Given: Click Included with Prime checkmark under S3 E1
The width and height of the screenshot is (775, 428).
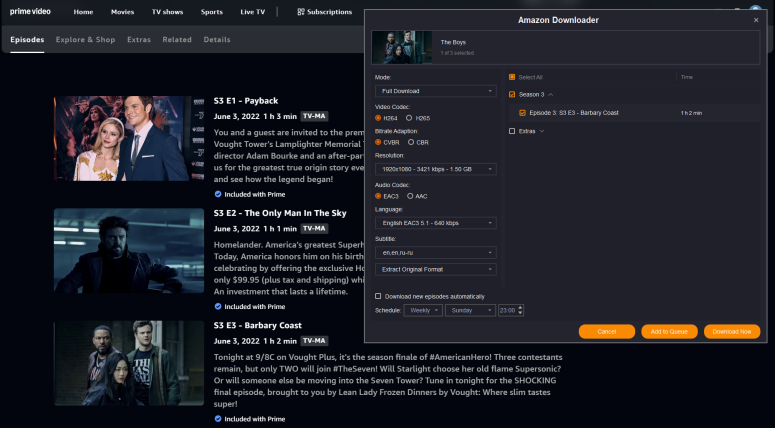Looking at the screenshot, I should pyautogui.click(x=218, y=194).
